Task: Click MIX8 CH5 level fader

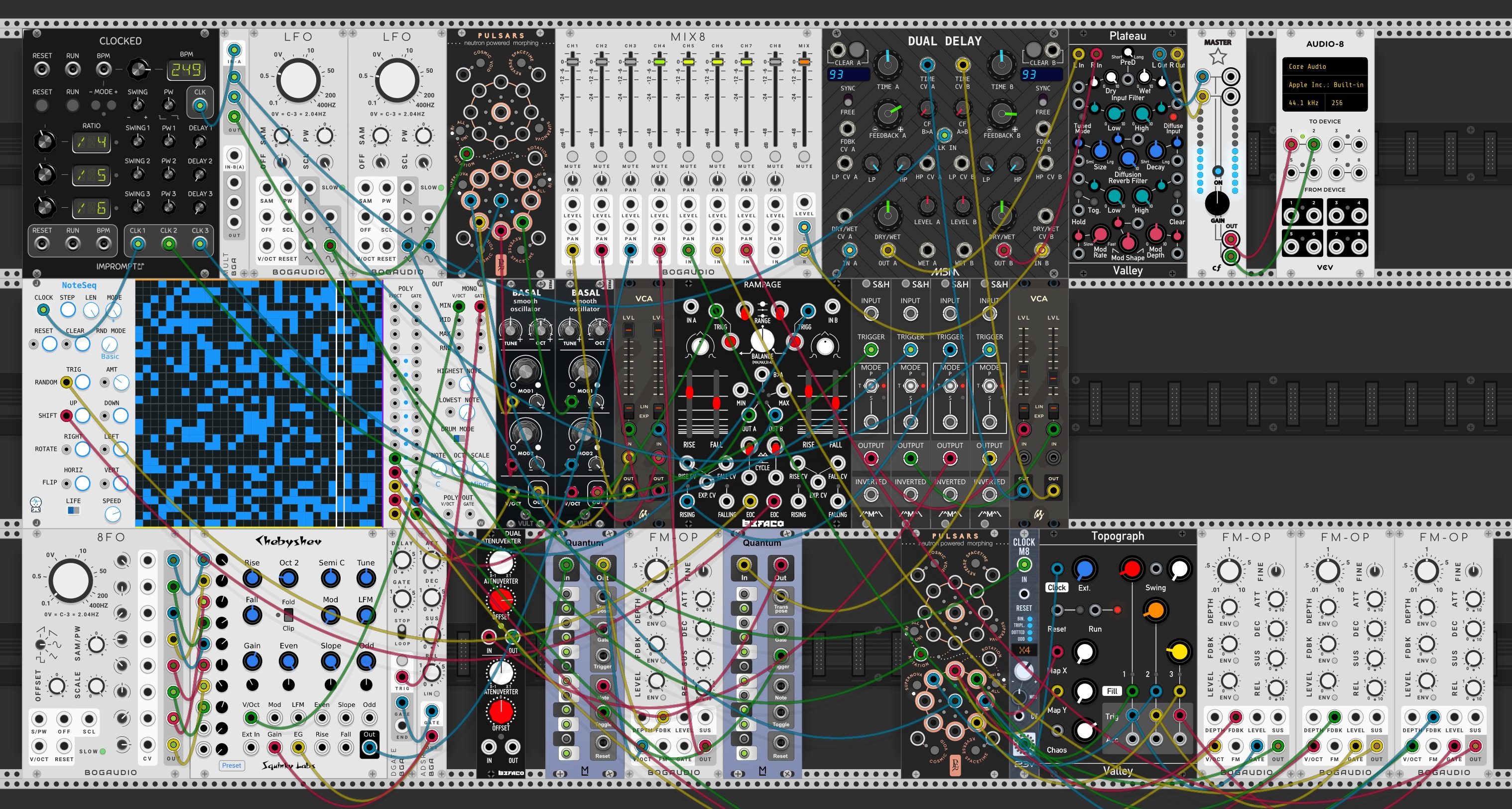Action: 688,62
